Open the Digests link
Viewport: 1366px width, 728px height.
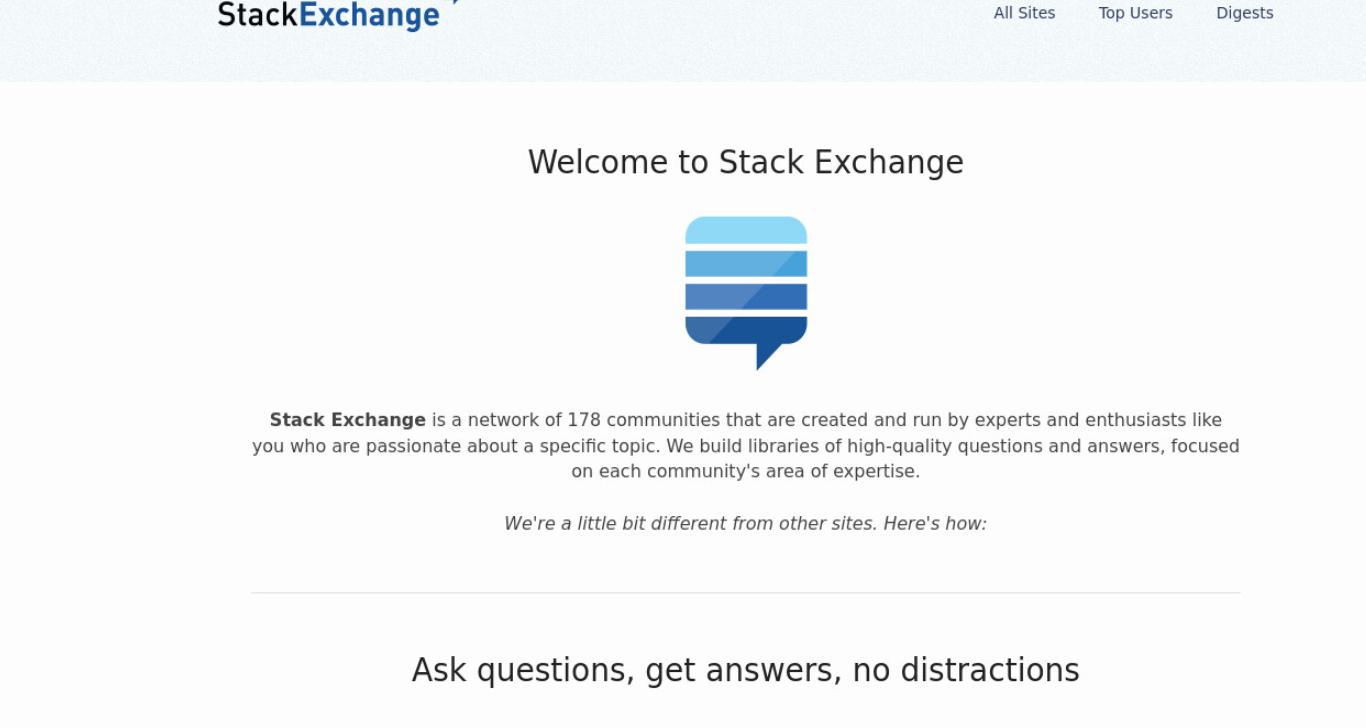click(x=1244, y=13)
